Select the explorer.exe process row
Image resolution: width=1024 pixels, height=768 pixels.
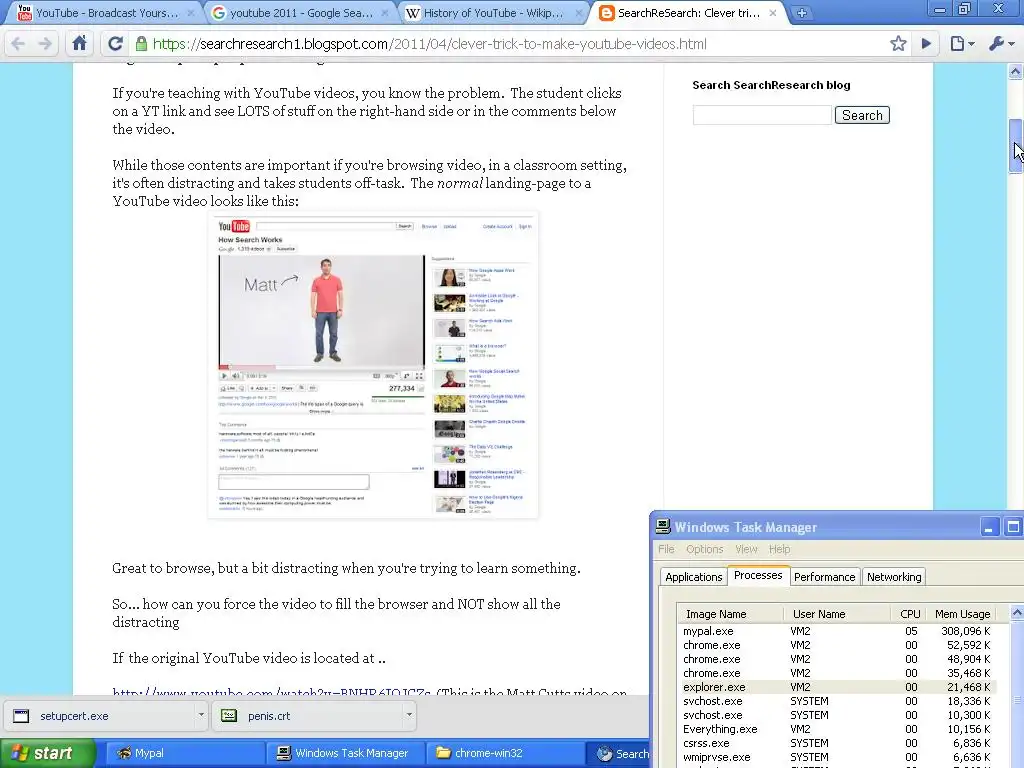[838, 687]
